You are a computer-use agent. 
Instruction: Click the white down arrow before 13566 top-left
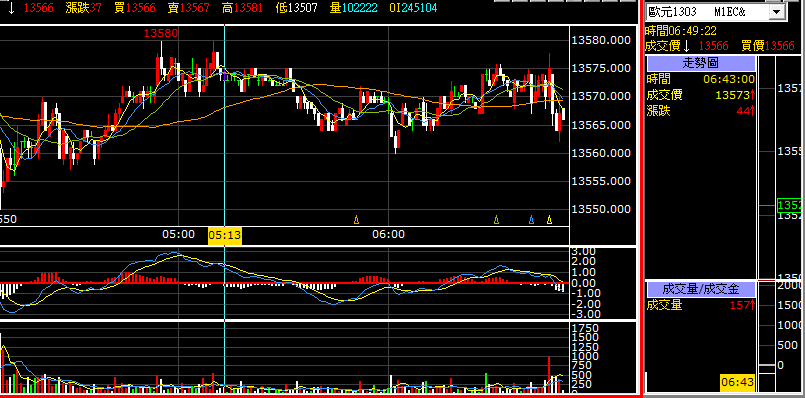click(11, 8)
